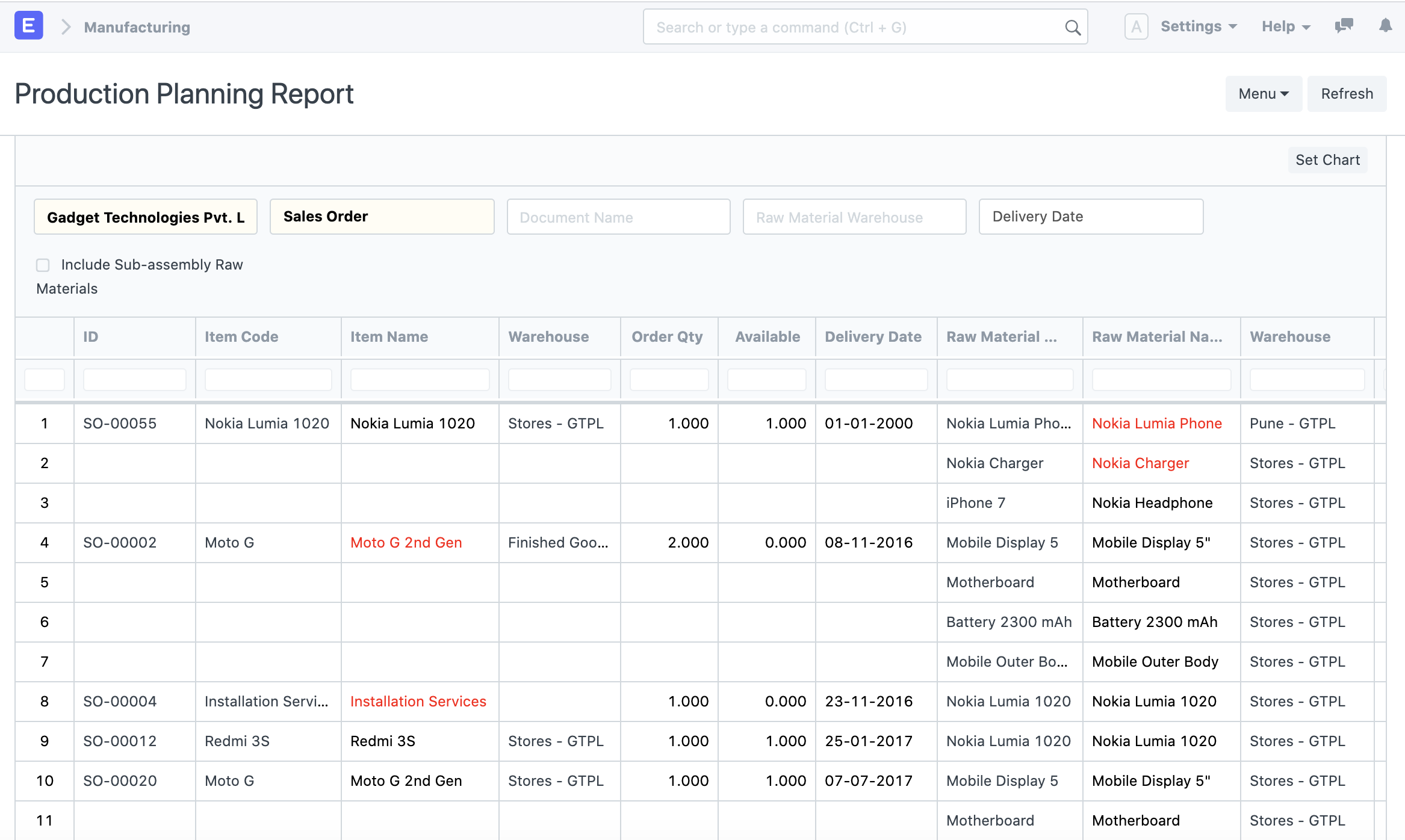Go to Manufacturing breadcrumb
The width and height of the screenshot is (1405, 840).
[x=137, y=27]
